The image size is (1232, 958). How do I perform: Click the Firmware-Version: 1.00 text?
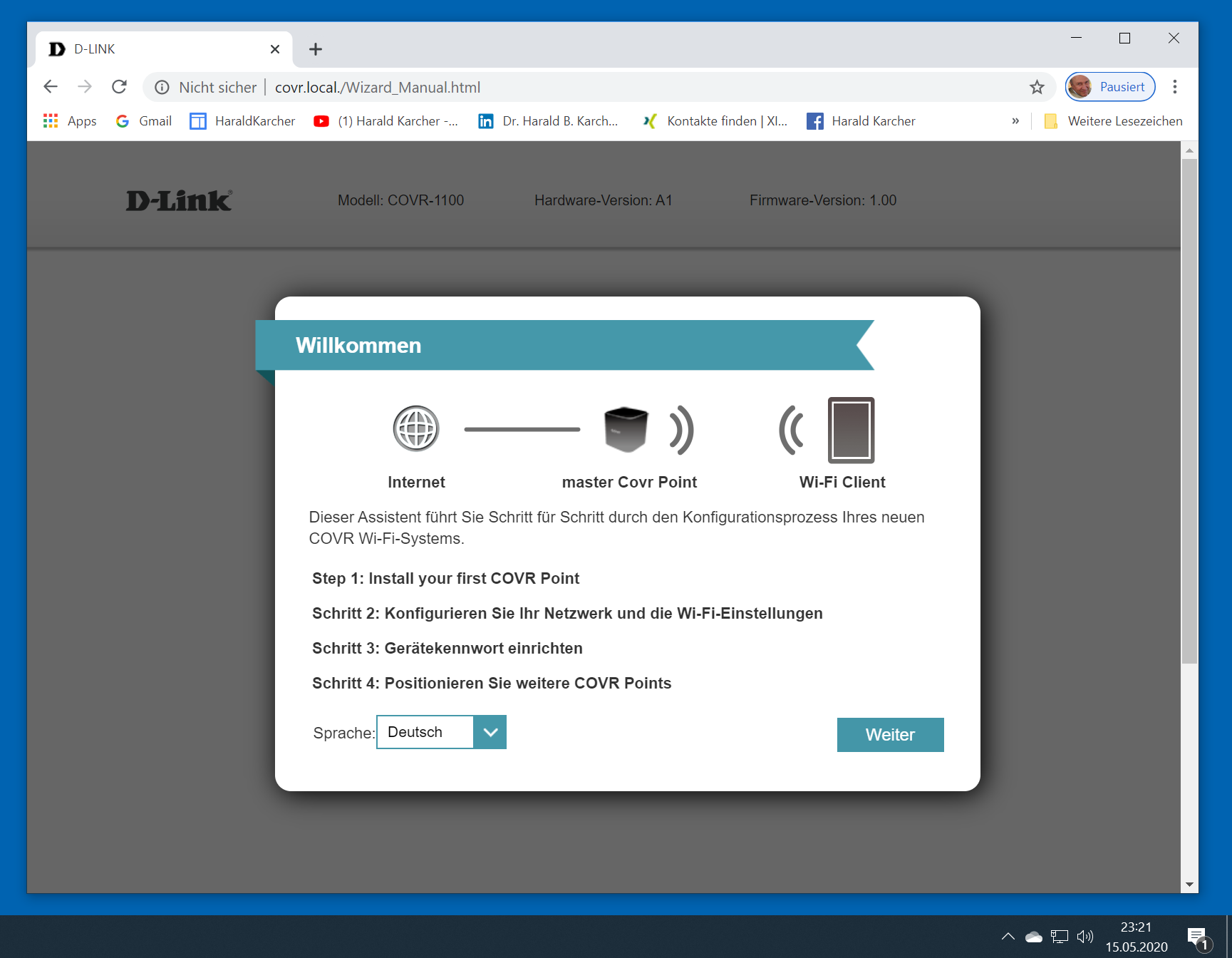pyautogui.click(x=823, y=200)
